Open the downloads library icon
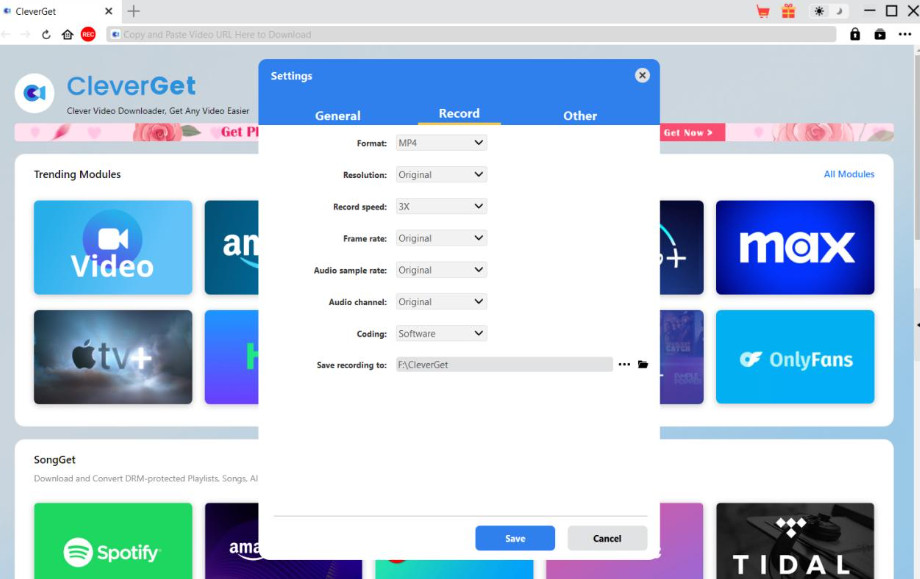 click(x=880, y=34)
